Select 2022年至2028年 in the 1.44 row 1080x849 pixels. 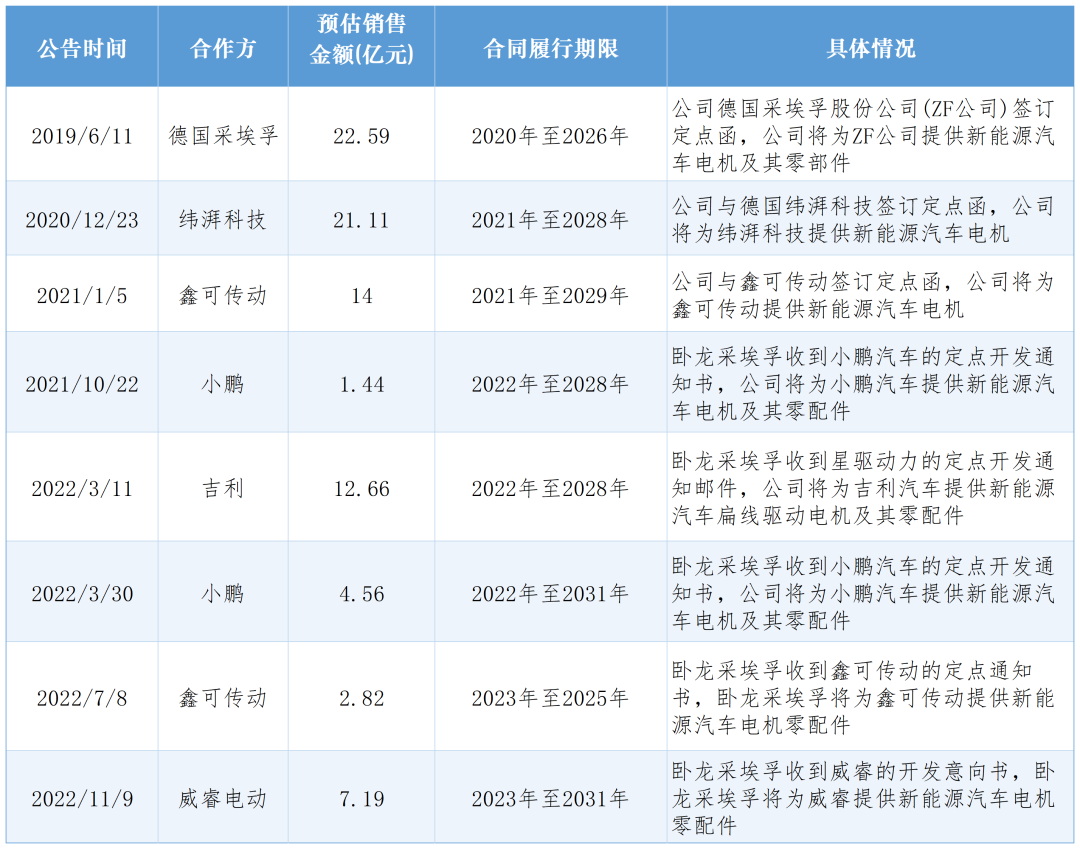pos(550,384)
